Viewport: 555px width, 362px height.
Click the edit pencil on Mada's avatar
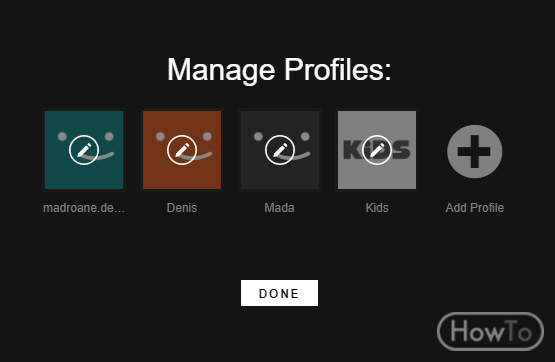pyautogui.click(x=280, y=150)
